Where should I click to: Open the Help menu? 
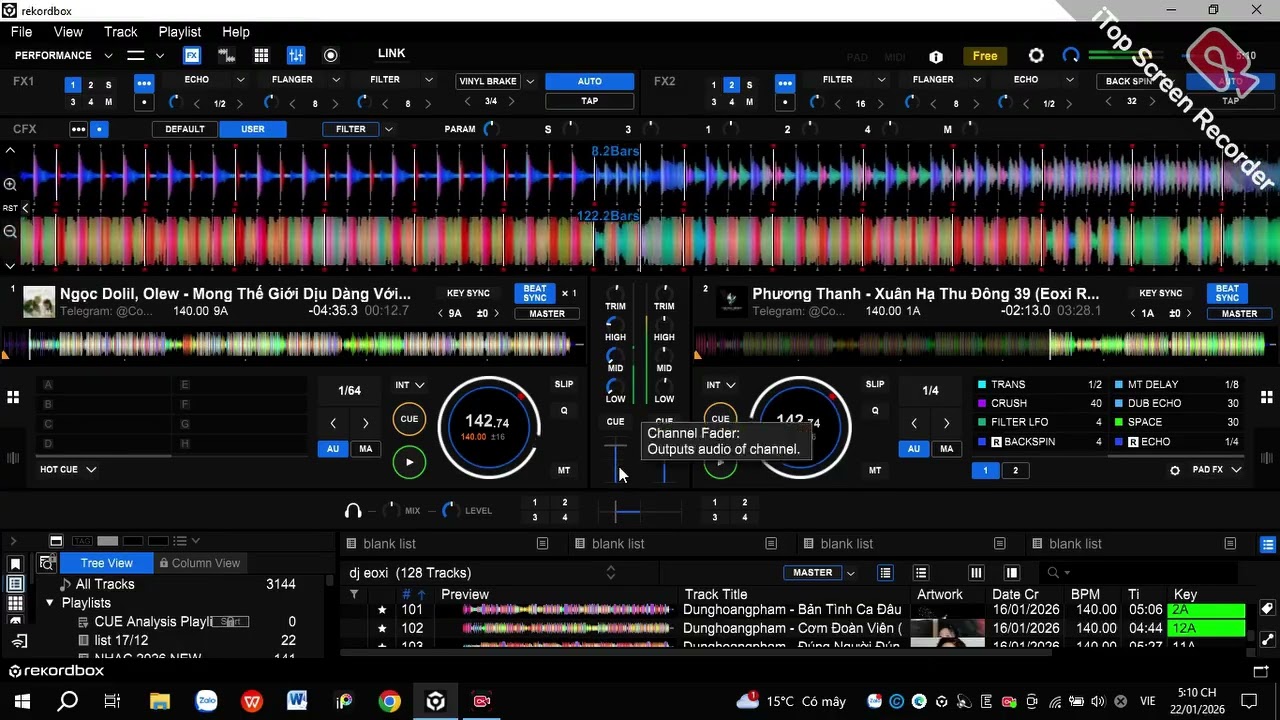(x=236, y=32)
